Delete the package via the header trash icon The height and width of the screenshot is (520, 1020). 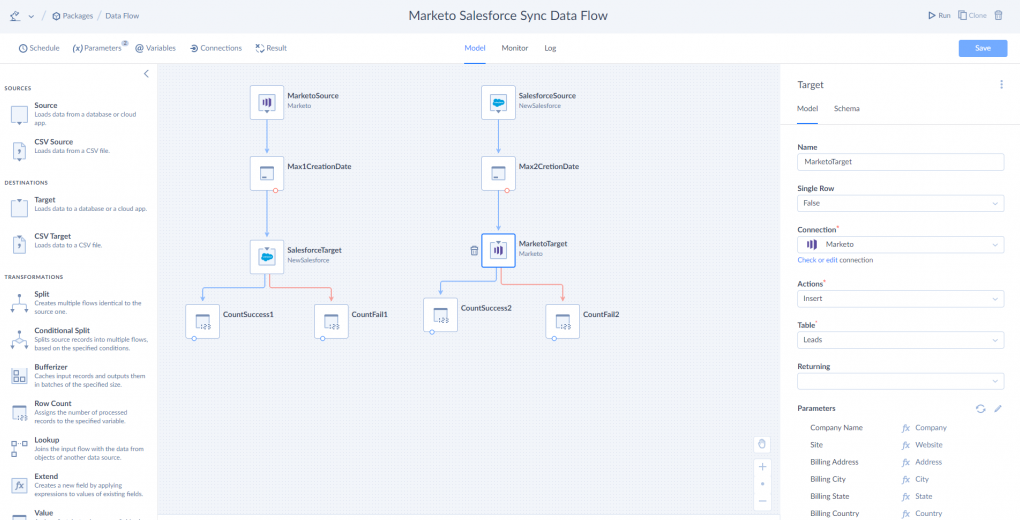coord(999,15)
